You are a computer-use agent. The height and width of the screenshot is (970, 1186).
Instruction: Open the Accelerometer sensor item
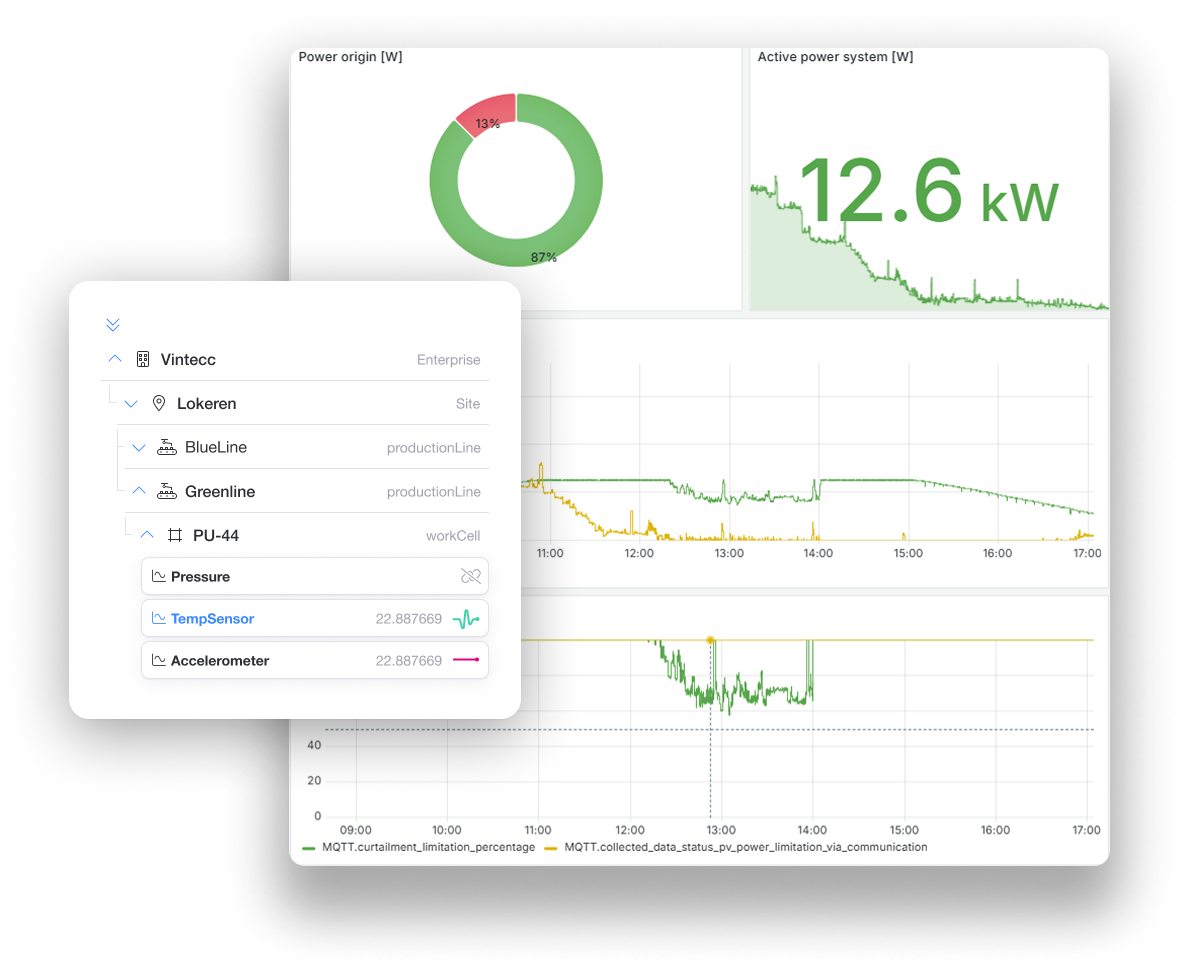(x=315, y=661)
